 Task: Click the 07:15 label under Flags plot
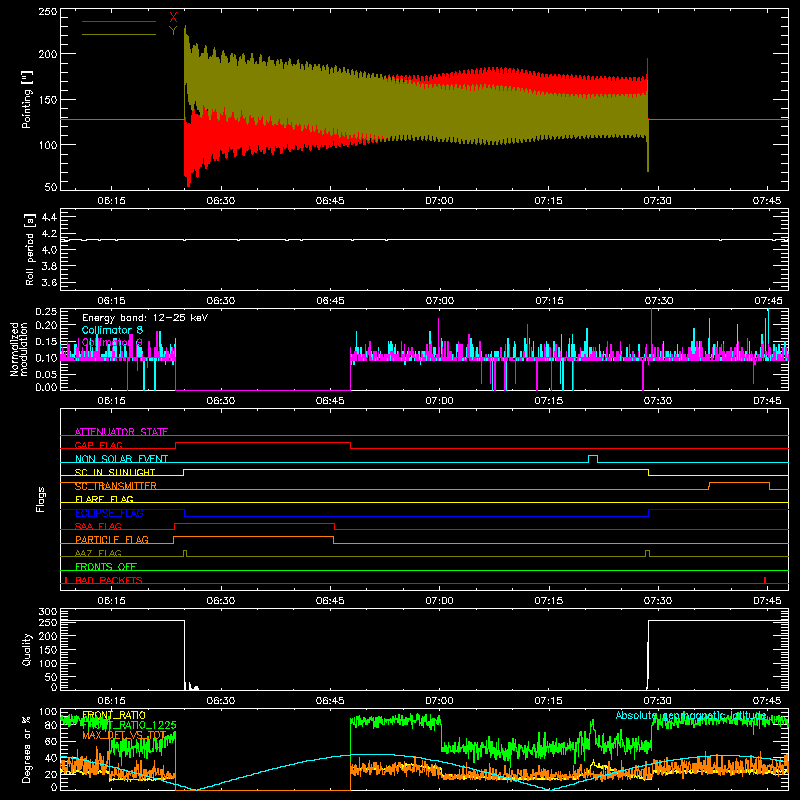(549, 601)
